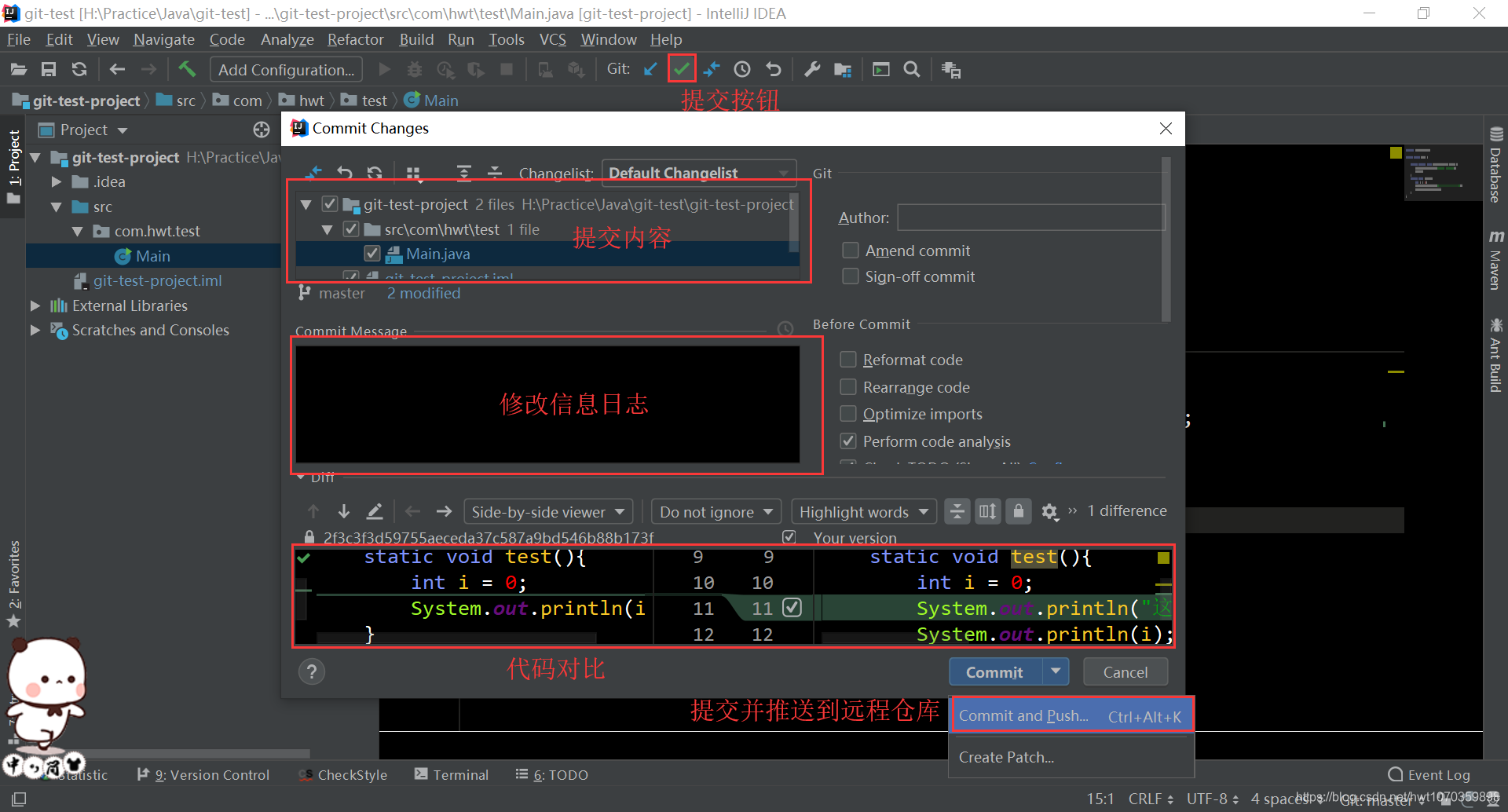Click Commit button dropdown arrow
The height and width of the screenshot is (812, 1508).
tap(1056, 671)
